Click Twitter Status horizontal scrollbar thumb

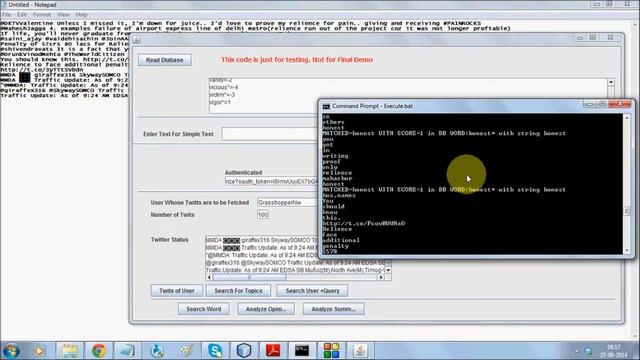[249, 277]
